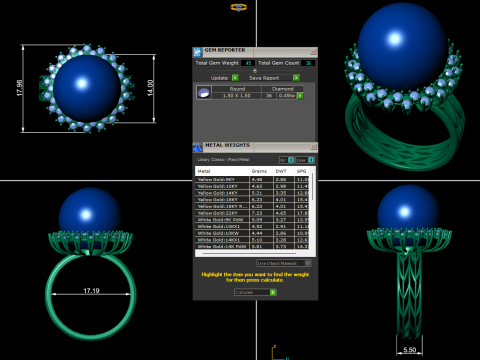480x360 pixels.
Task: Toggle the Oz units switch
Action: tap(287, 160)
